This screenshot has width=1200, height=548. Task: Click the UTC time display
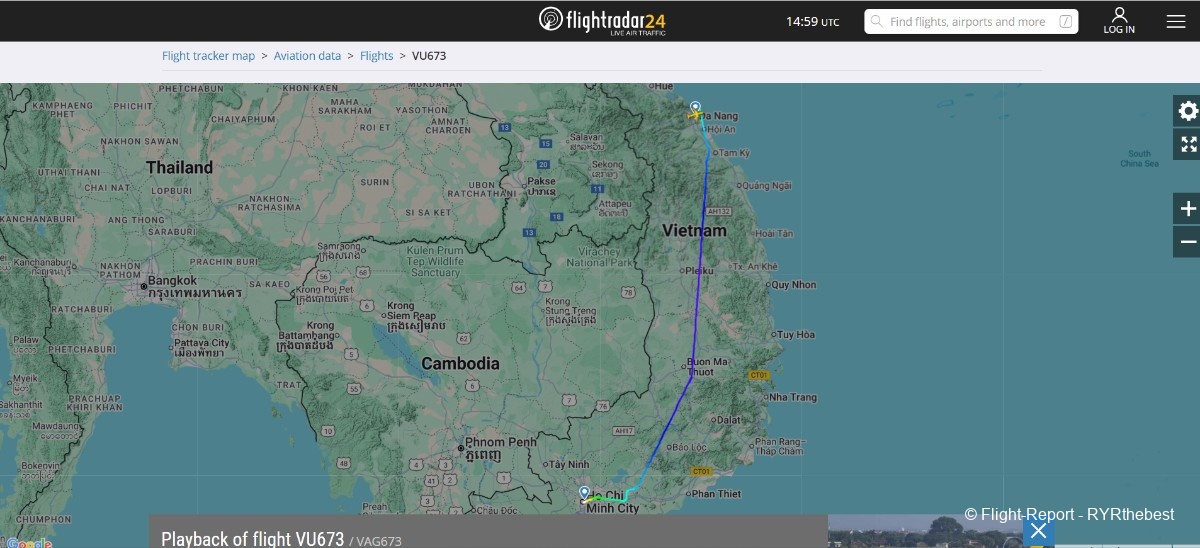[812, 22]
